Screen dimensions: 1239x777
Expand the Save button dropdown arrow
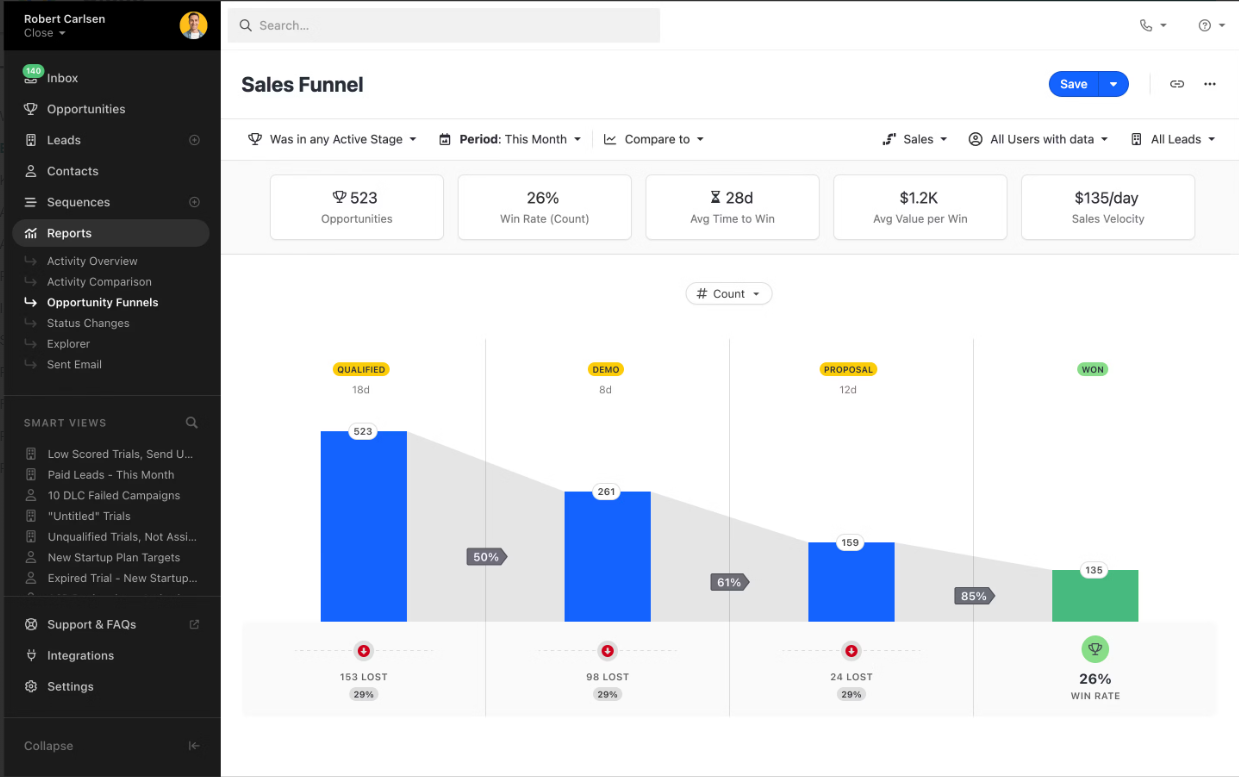click(x=1113, y=84)
